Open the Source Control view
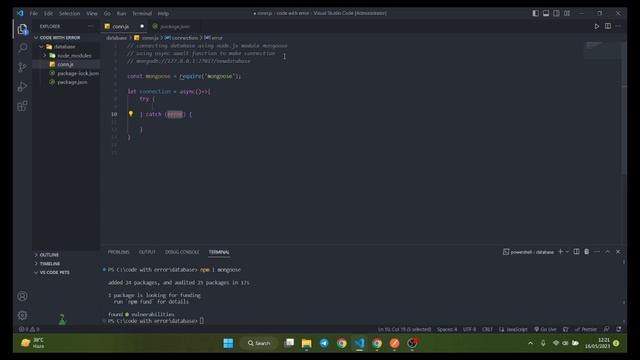This screenshot has height=360, width=640. click(x=22, y=67)
